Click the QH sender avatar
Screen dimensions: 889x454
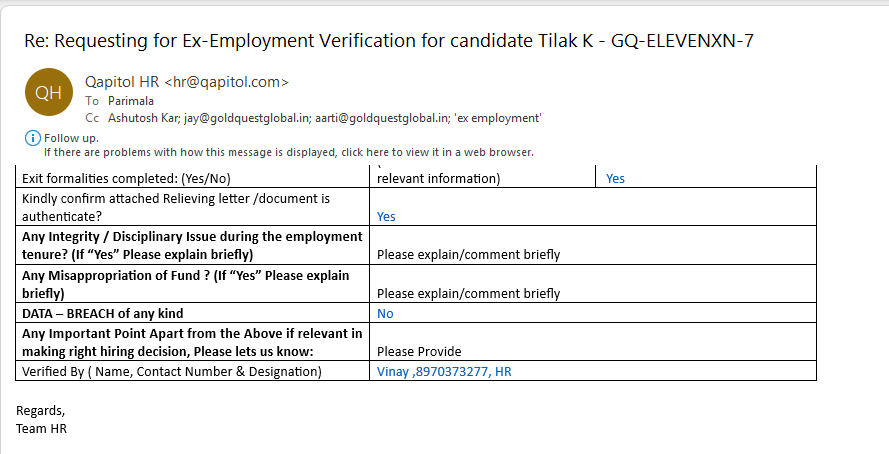(48, 93)
